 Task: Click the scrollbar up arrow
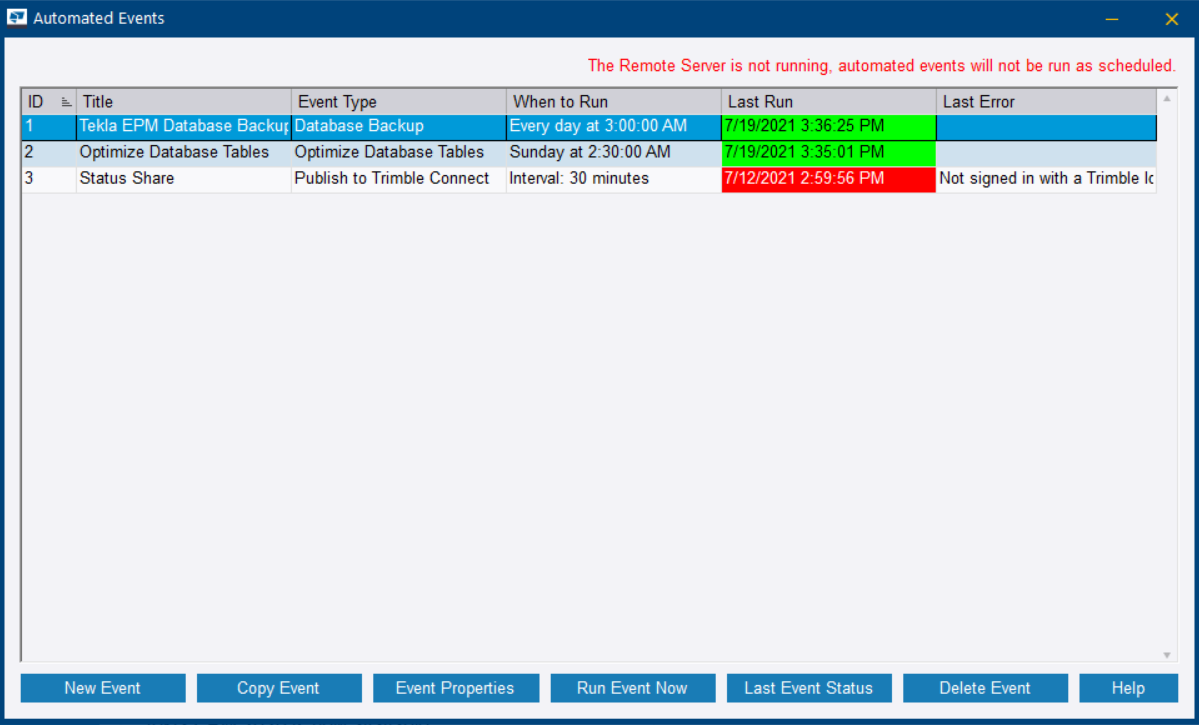[x=1167, y=98]
